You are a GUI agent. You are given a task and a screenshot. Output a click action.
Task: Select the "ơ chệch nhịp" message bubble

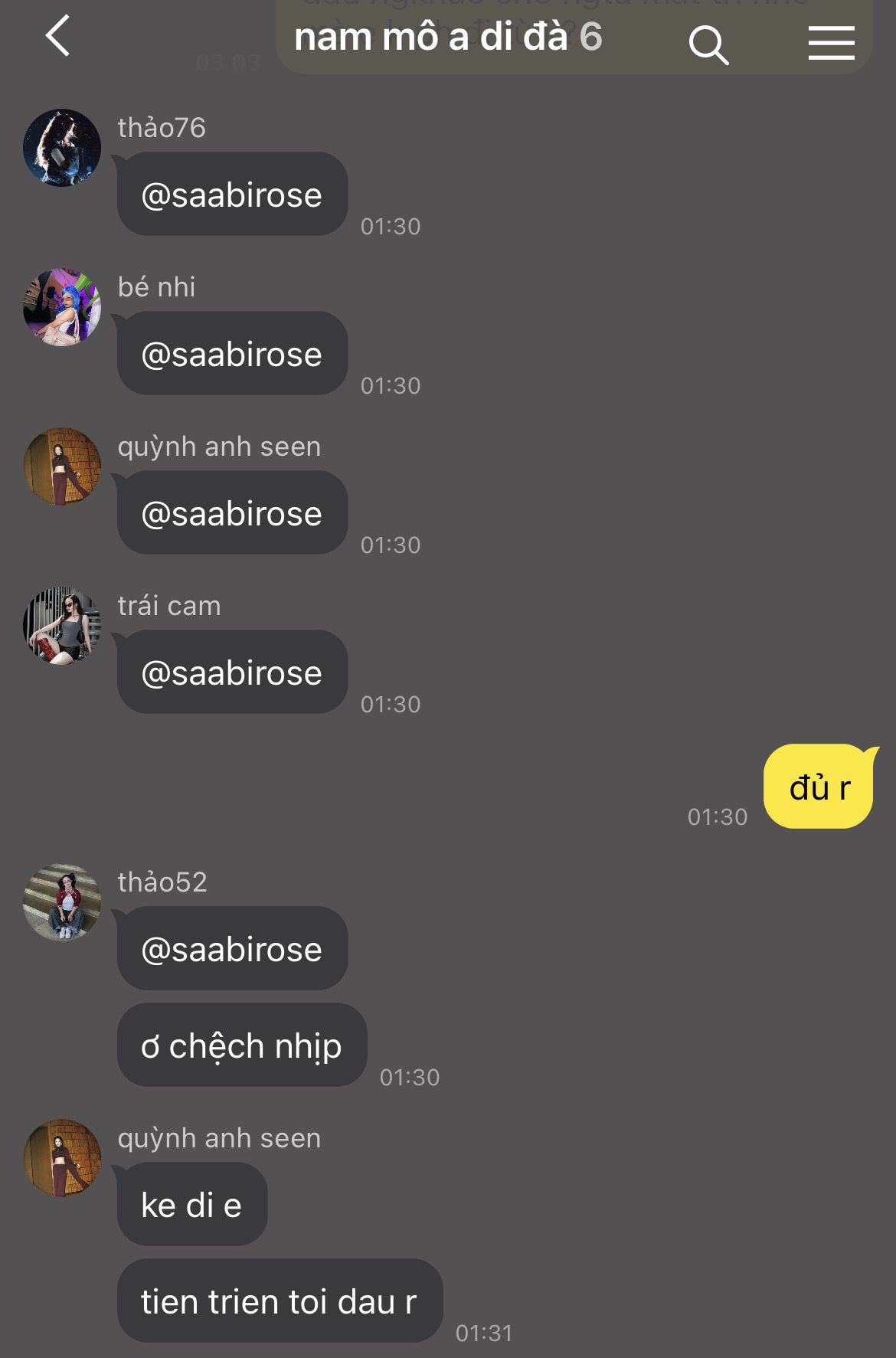[242, 1045]
